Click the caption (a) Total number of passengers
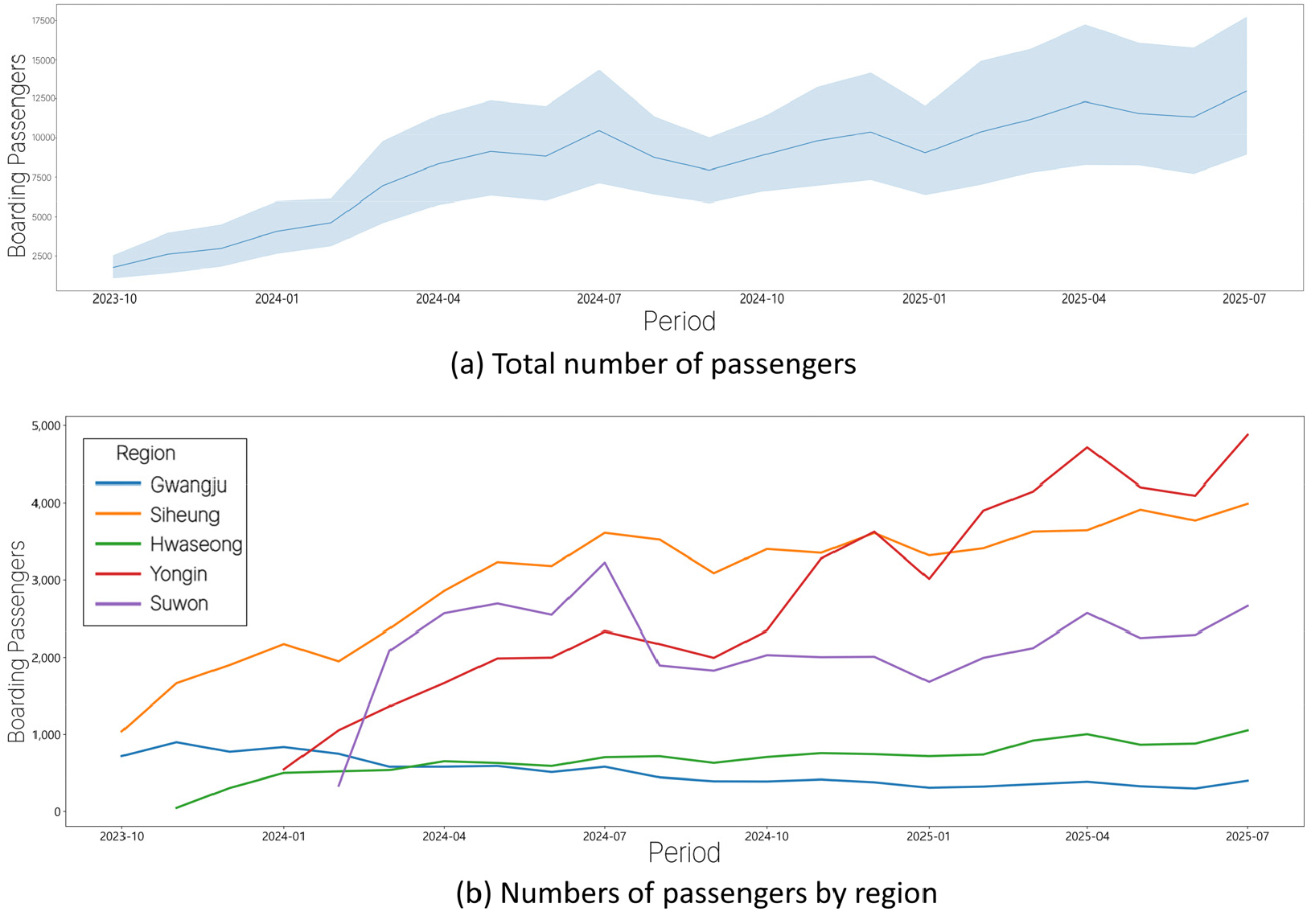Screen dimensions: 1307x924 652,363
